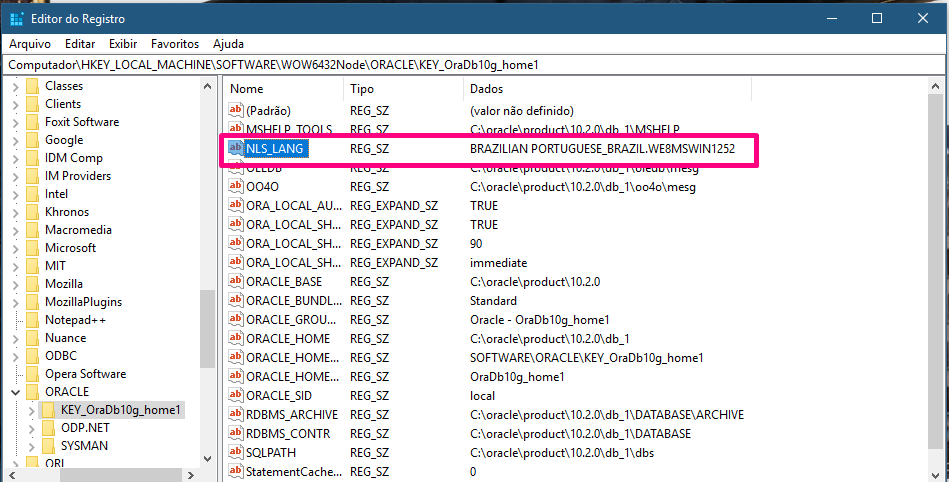The width and height of the screenshot is (949, 482).
Task: Expand the Foxit Software tree node
Action: pos(15,123)
